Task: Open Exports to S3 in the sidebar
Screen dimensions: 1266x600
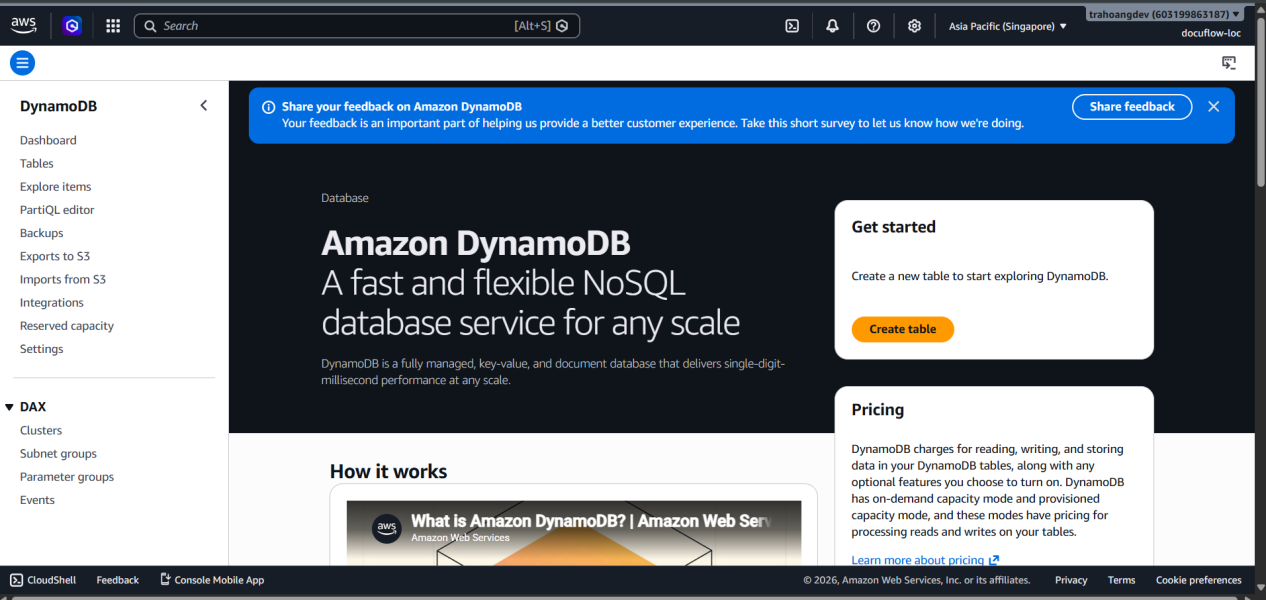Action: (x=55, y=256)
